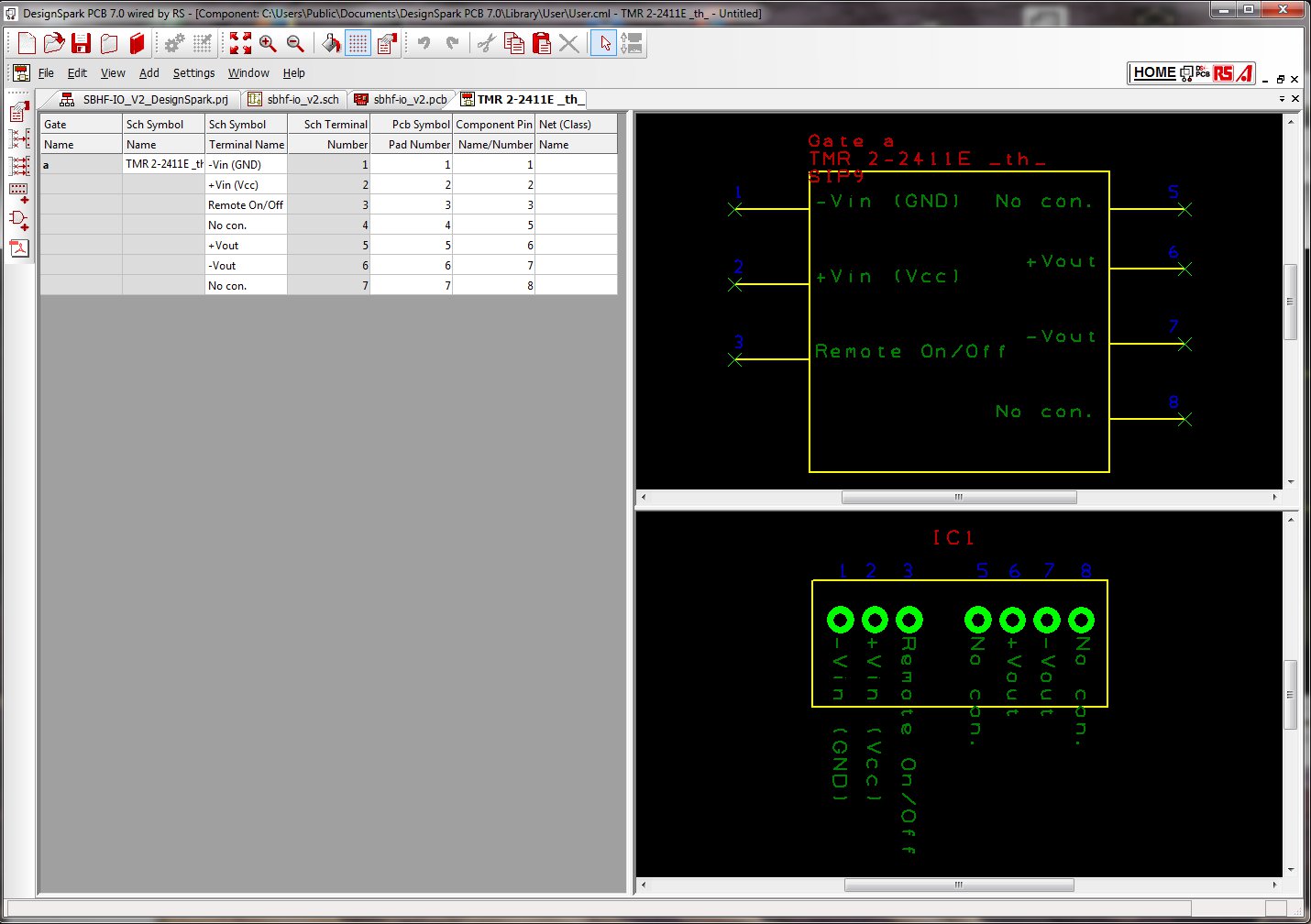1311x924 pixels.
Task: Click the schematic preview vertical scrollbar thumb
Action: pos(1291,302)
